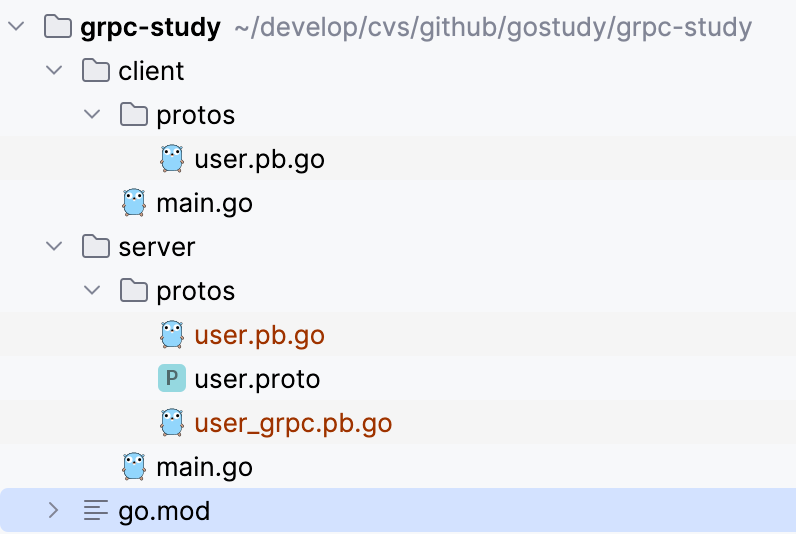Select the user_grpc.pb.go file name

[x=293, y=423]
